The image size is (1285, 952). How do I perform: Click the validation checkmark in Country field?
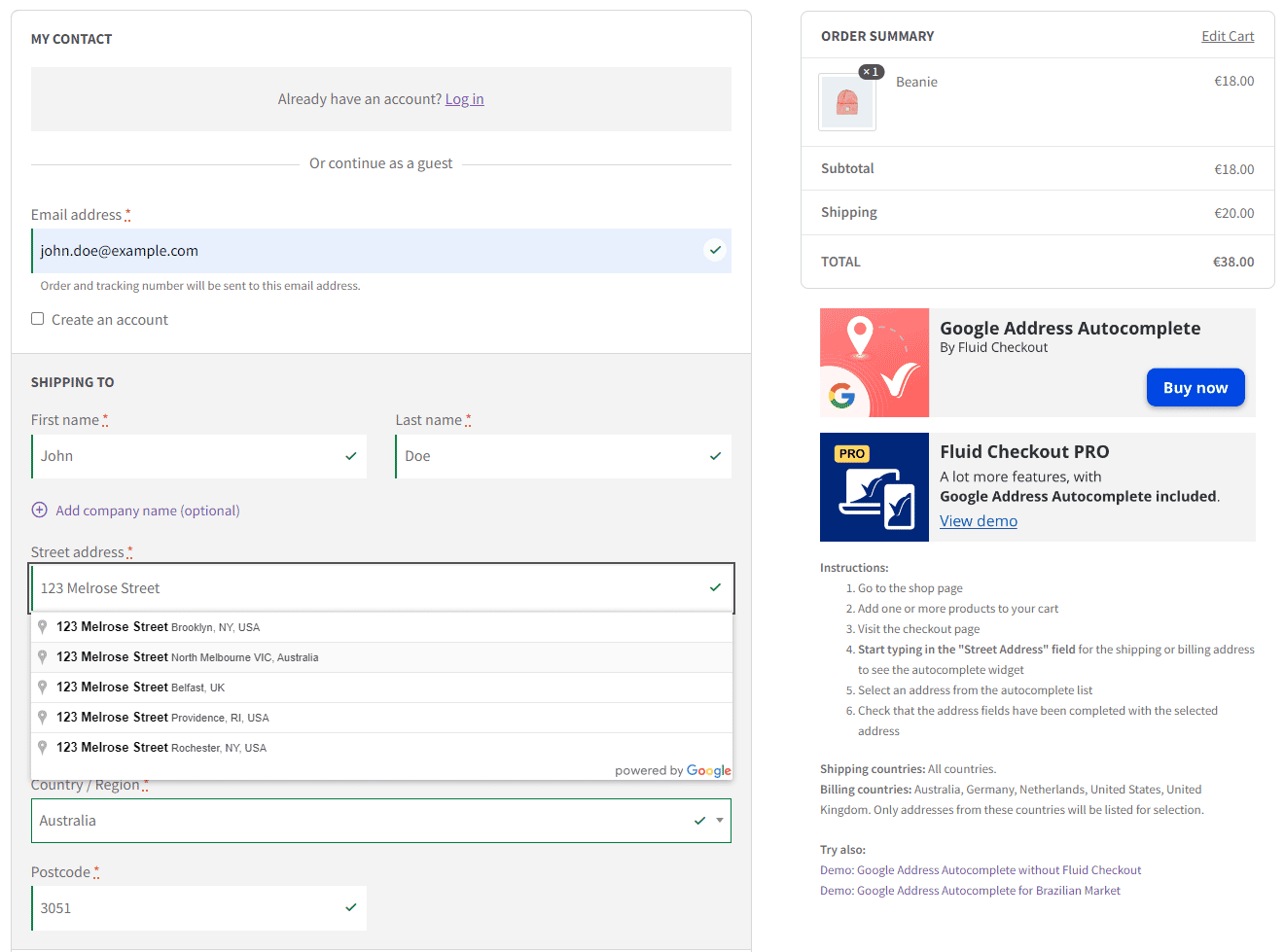click(x=699, y=821)
